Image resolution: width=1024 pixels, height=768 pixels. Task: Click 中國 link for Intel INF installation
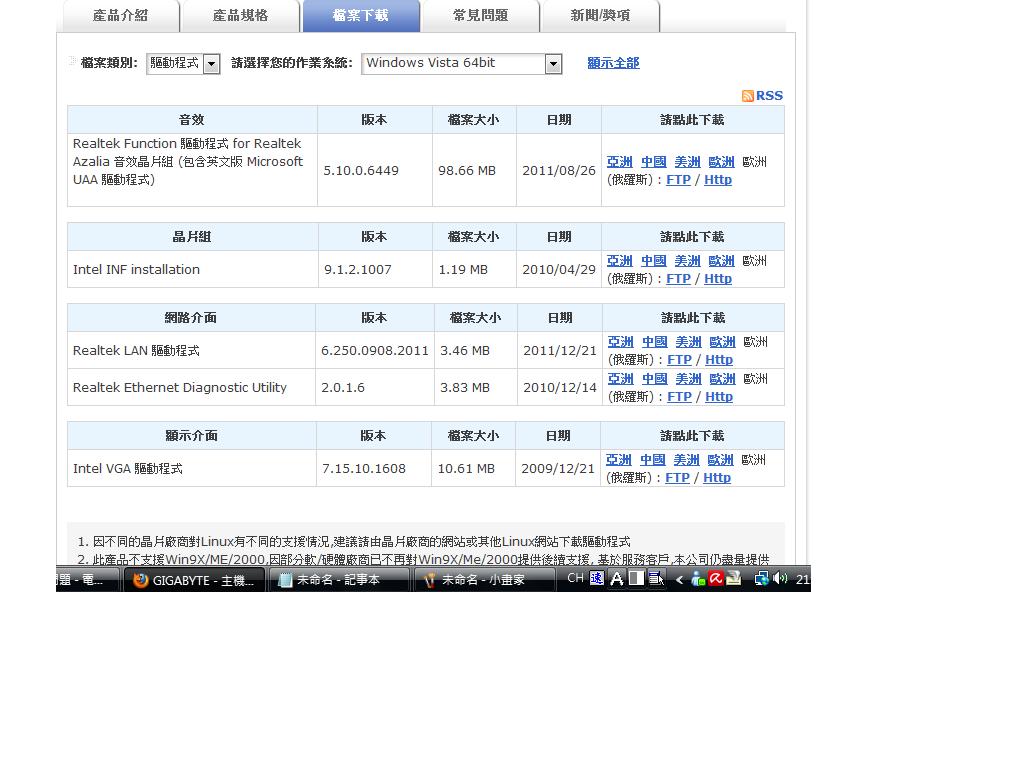tap(654, 261)
